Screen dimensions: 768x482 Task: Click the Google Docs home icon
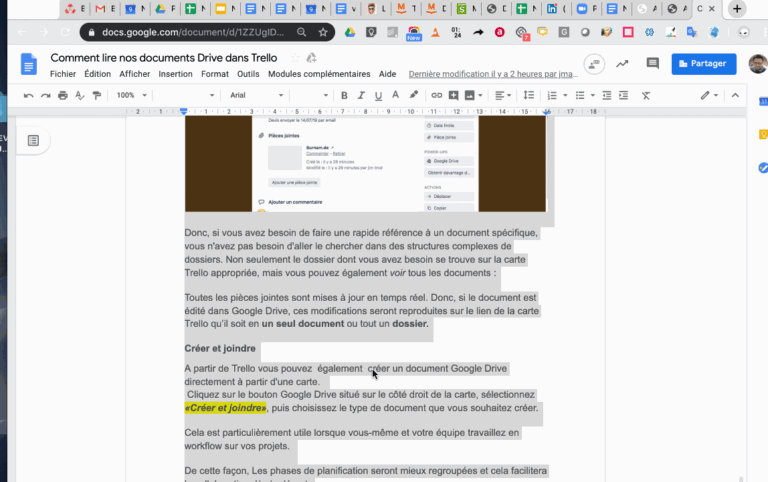(28, 64)
